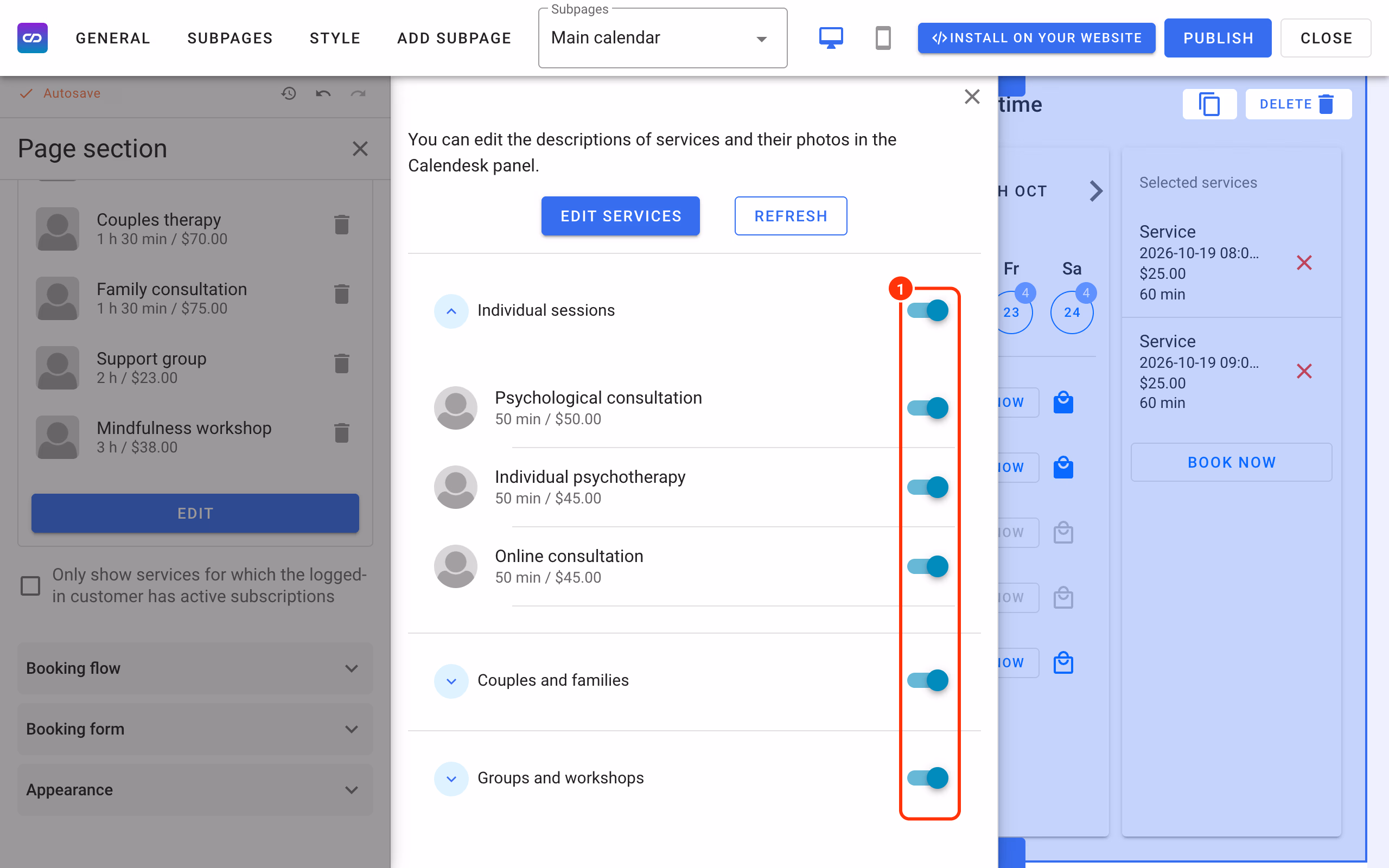Viewport: 1389px width, 868px height.
Task: Close the Page section panel
Action: click(360, 149)
